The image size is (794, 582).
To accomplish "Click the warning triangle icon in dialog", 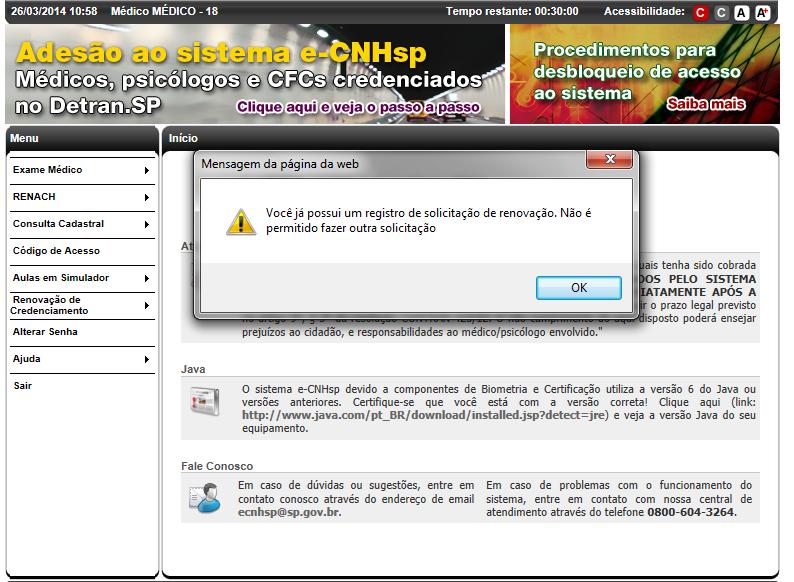I will click(x=241, y=221).
